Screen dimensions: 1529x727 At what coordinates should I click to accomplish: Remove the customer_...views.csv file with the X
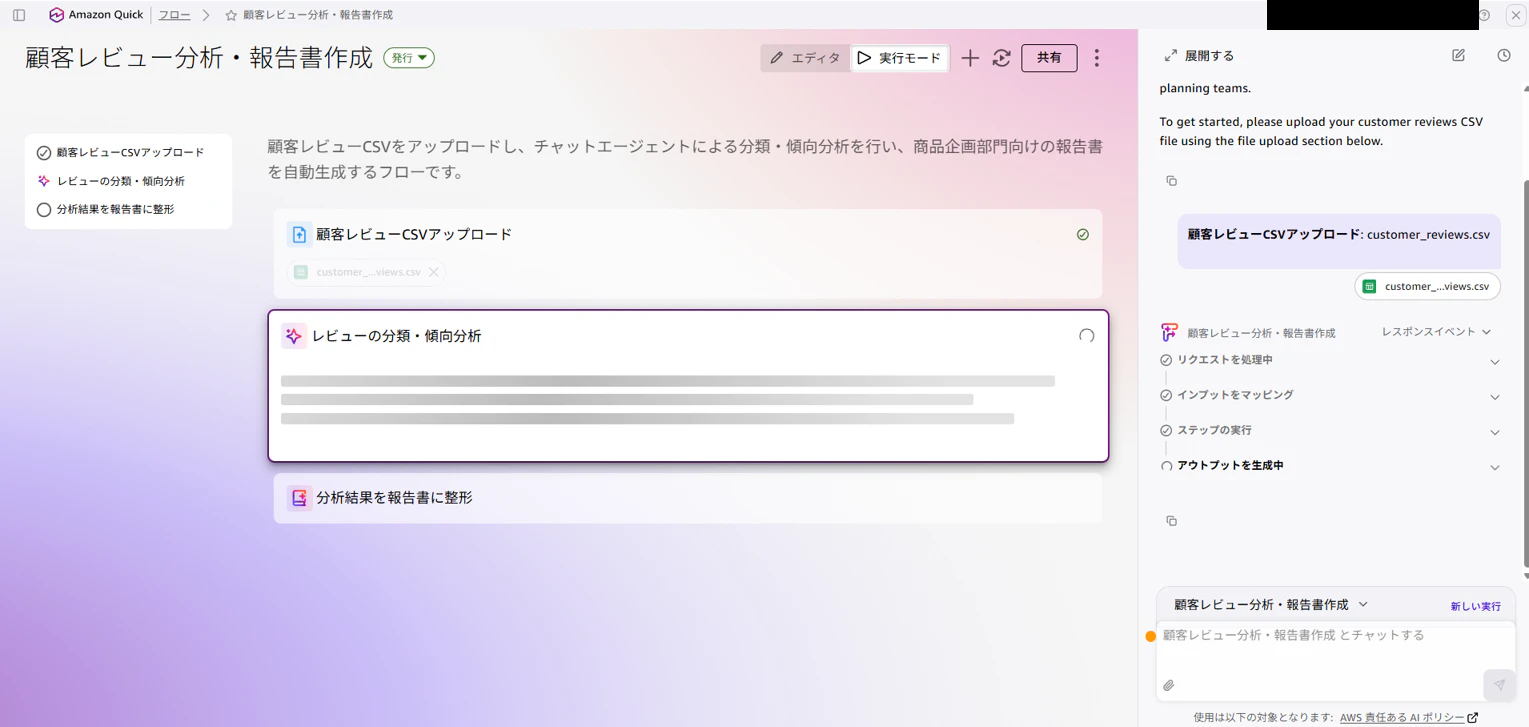434,272
